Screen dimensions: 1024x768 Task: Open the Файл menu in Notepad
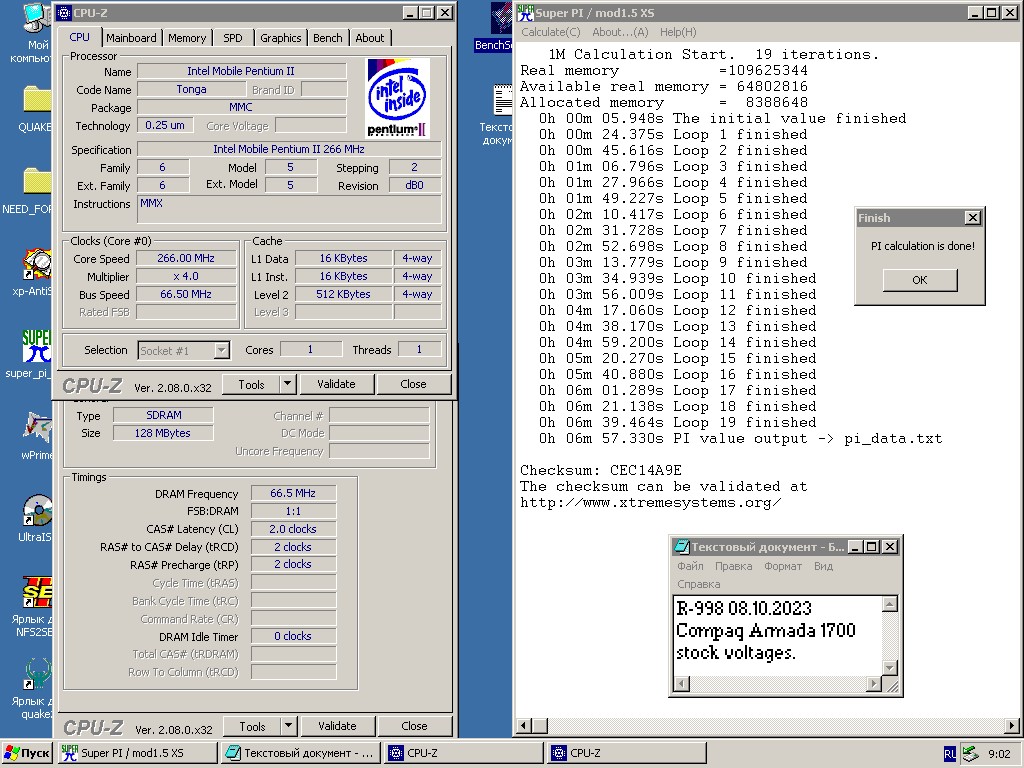pos(690,566)
